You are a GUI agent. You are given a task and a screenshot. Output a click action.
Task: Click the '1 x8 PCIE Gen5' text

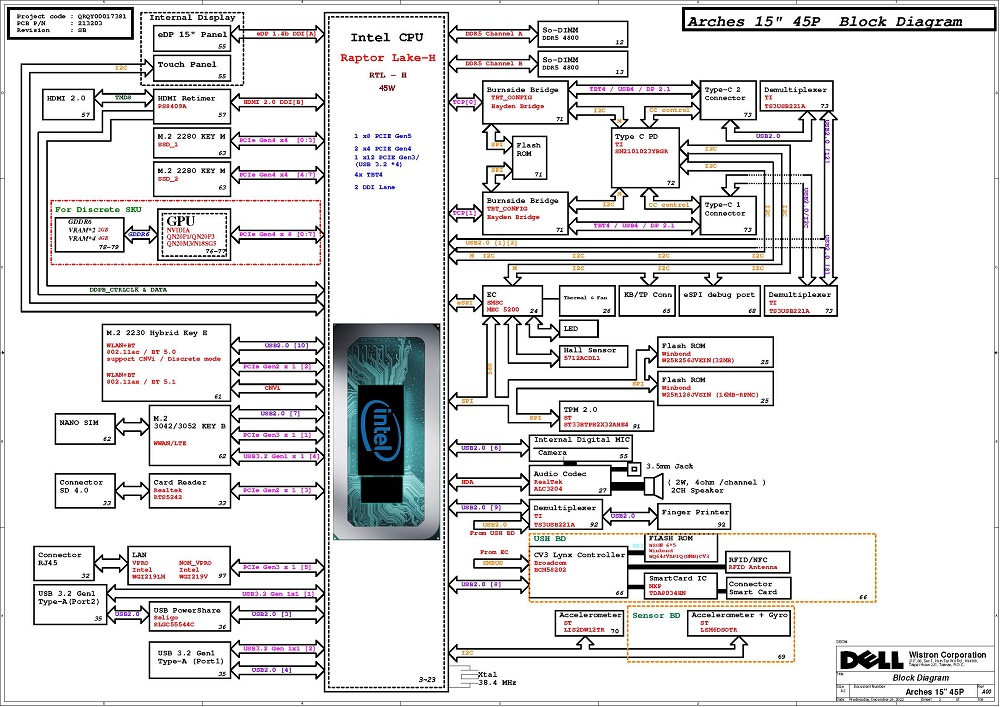(383, 136)
